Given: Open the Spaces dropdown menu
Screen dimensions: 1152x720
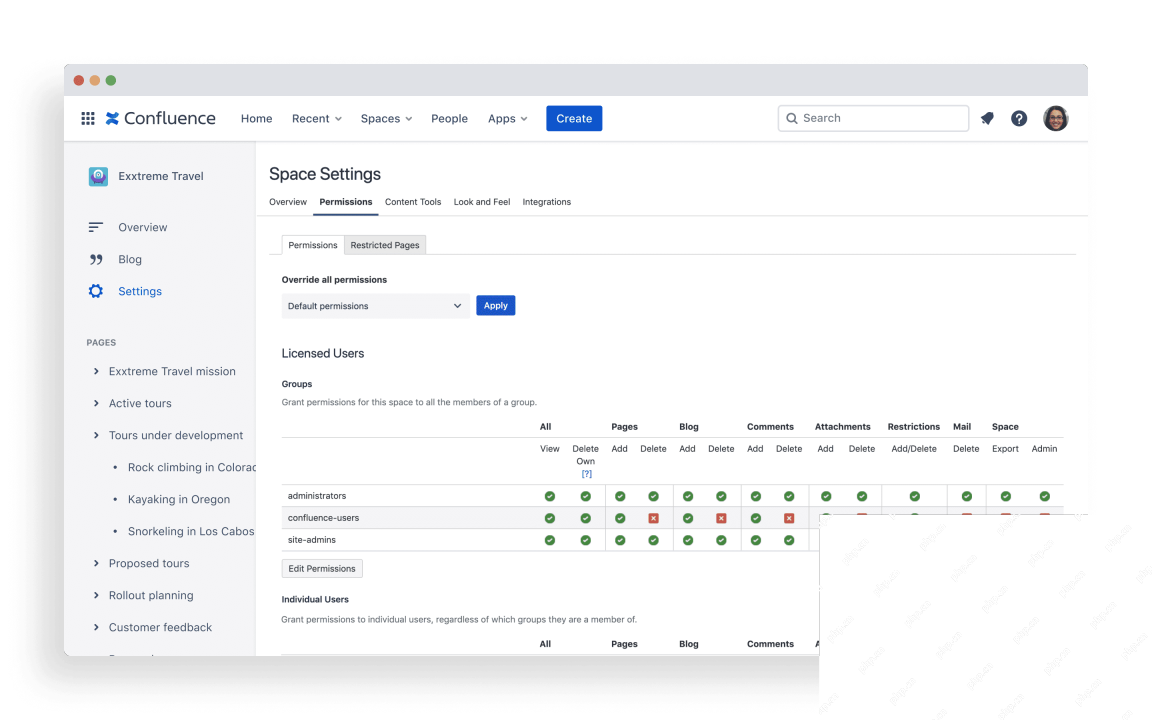Looking at the screenshot, I should pyautogui.click(x=386, y=118).
